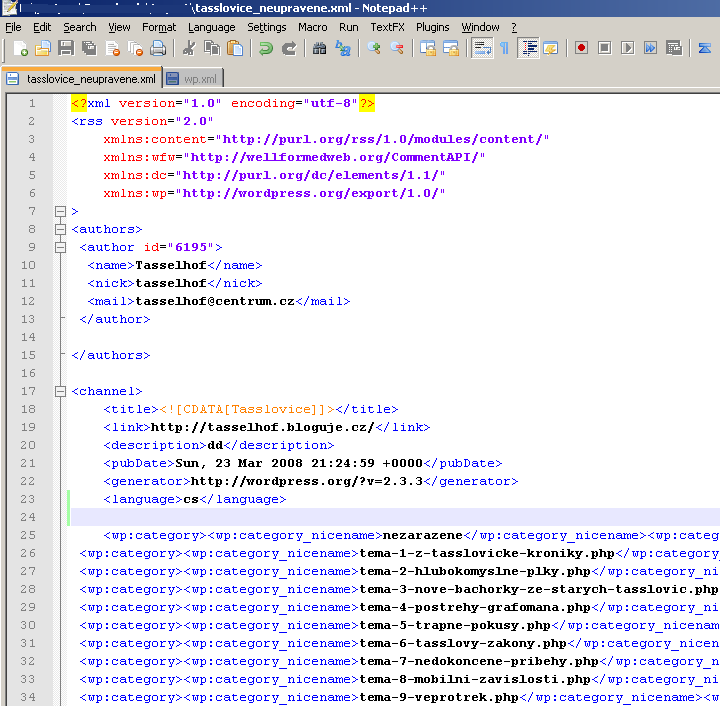Viewport: 720px width, 706px height.
Task: Collapse the authors fold marker
Action: coord(60,229)
